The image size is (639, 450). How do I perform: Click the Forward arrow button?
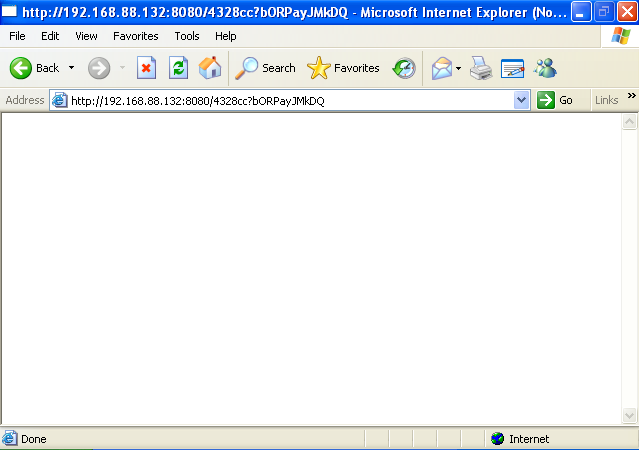point(99,68)
